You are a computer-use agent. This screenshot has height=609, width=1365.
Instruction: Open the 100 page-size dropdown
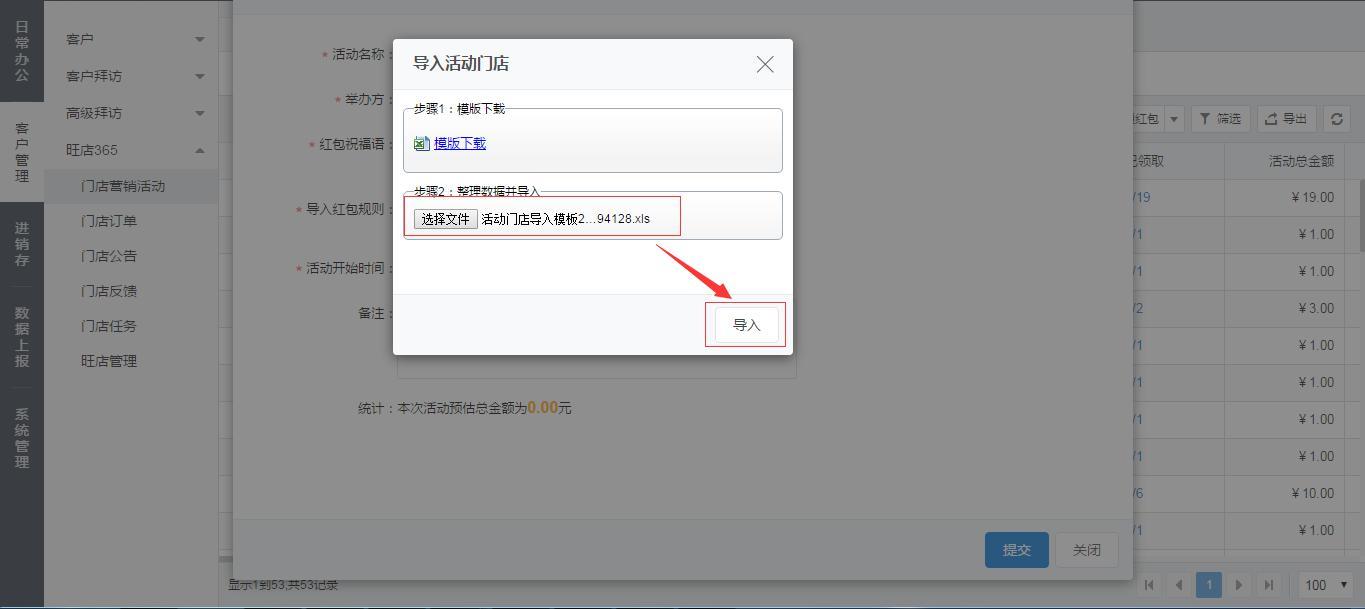coord(1326,585)
